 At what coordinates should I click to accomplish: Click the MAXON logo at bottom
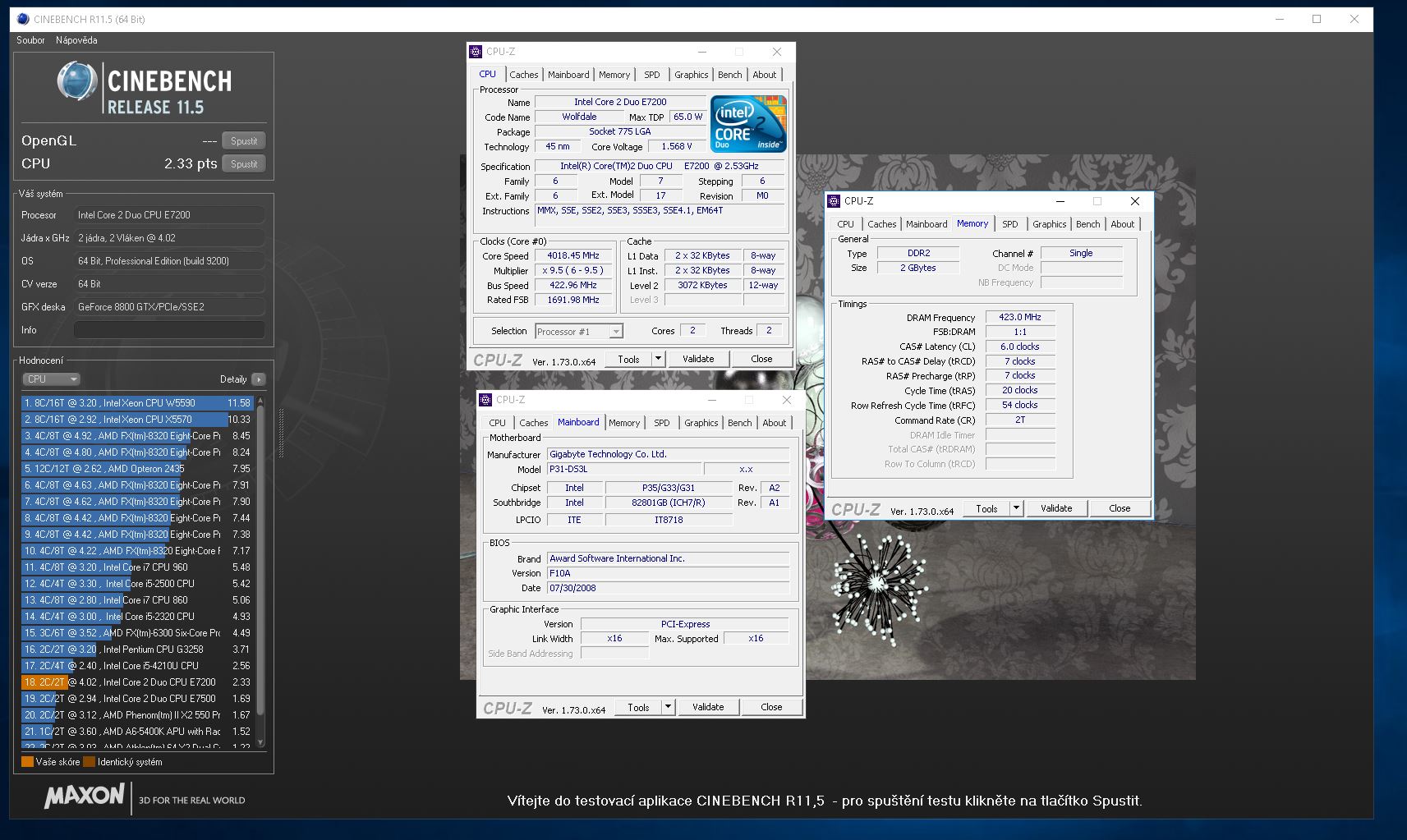pos(85,796)
